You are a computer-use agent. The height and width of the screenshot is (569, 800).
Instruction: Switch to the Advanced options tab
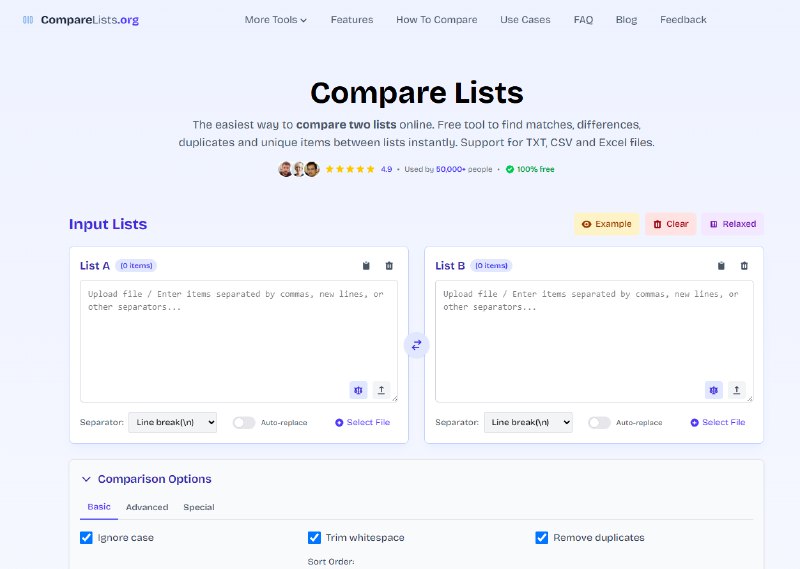click(147, 507)
